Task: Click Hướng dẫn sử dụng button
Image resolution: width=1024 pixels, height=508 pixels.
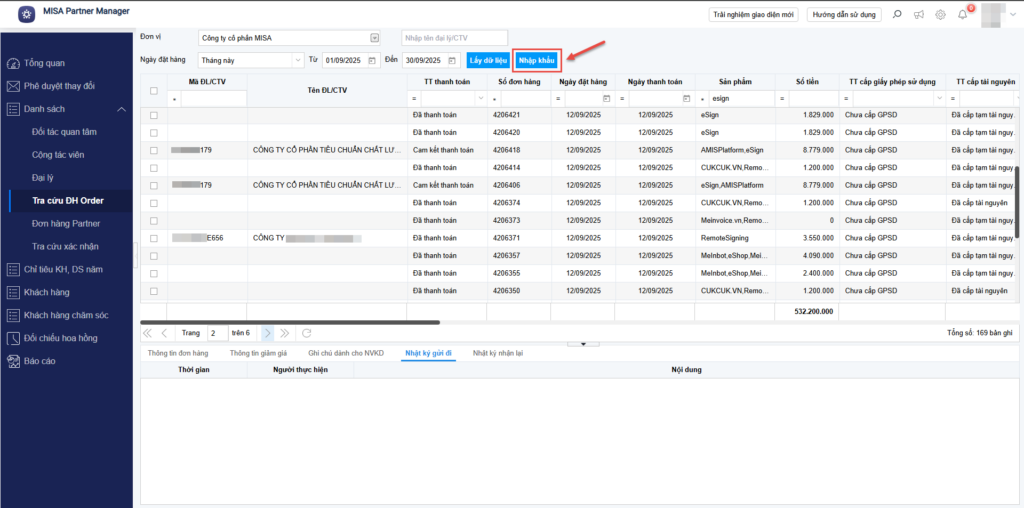Action: pos(844,14)
